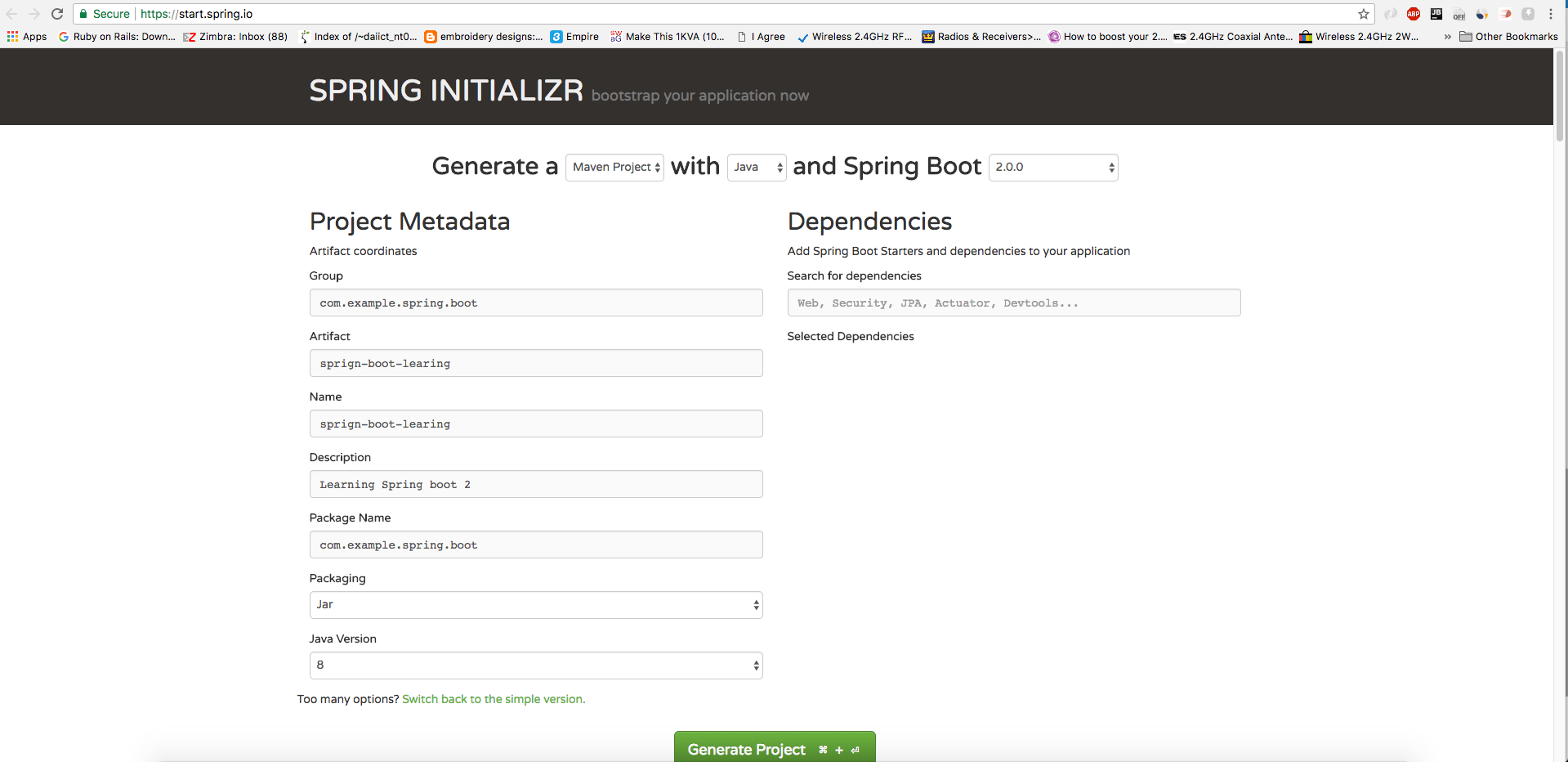
Task: Open the embroidery designs bookmark
Action: click(x=484, y=37)
